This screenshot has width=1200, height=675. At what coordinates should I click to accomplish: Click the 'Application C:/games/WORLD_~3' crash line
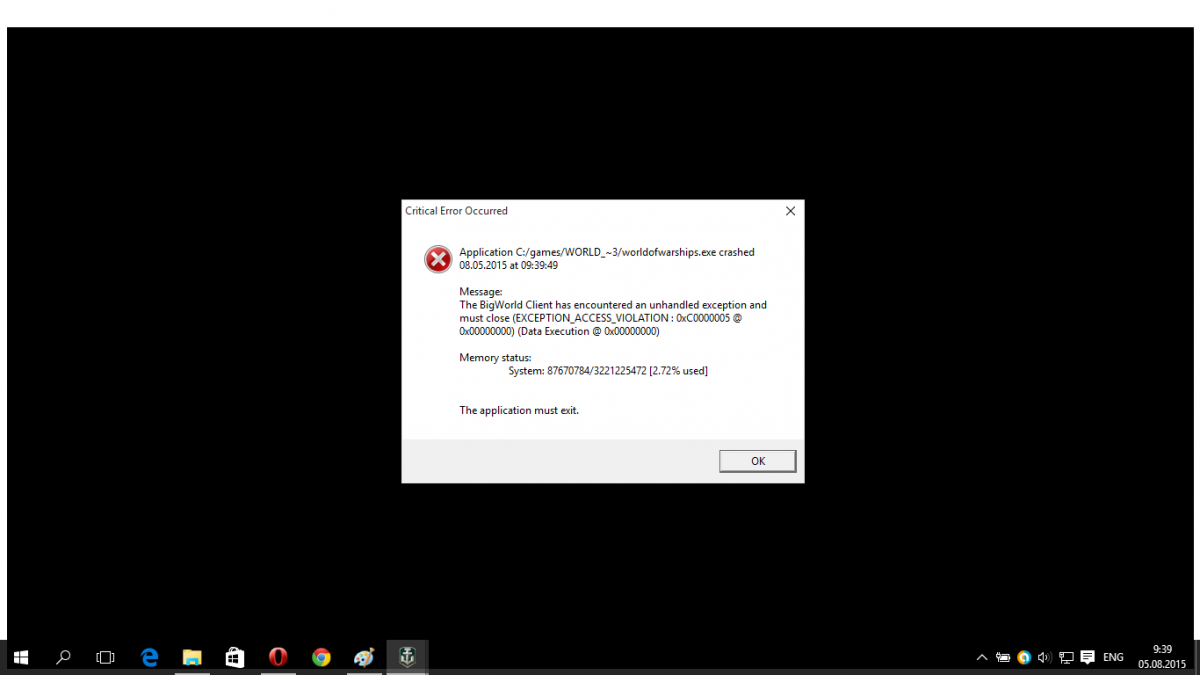pos(607,252)
